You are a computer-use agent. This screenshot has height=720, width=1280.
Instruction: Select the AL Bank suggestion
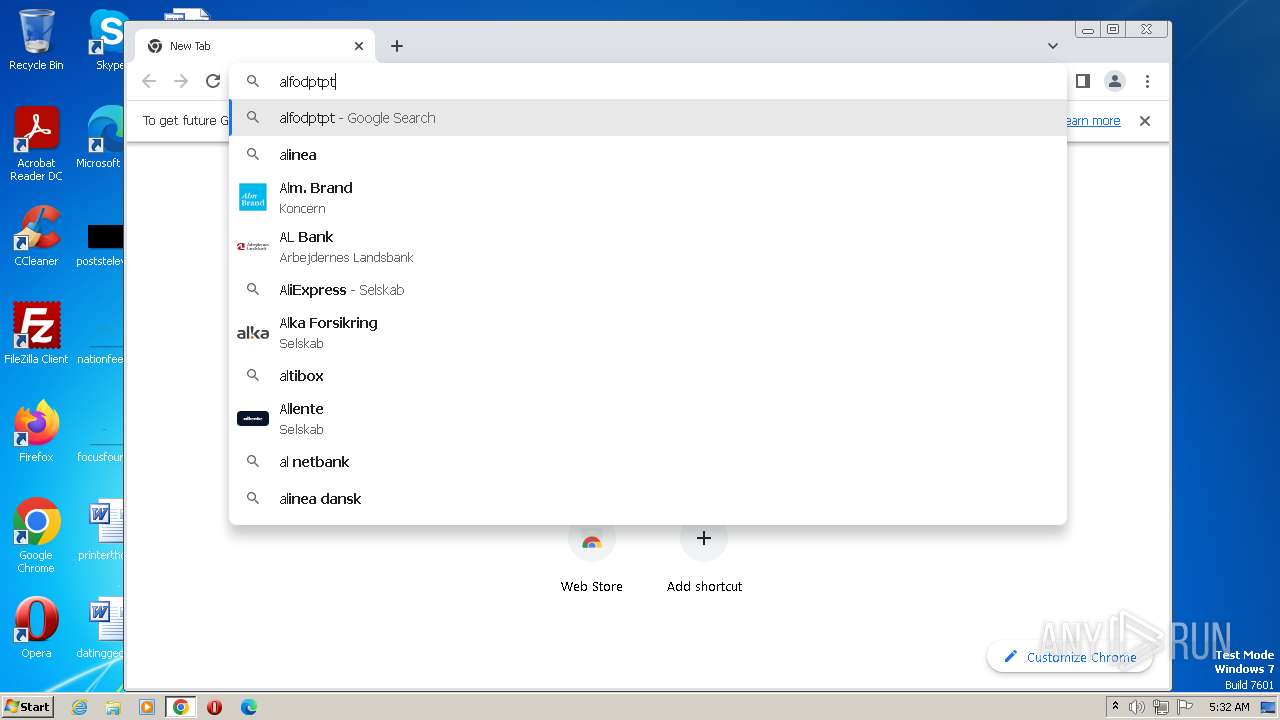(648, 246)
